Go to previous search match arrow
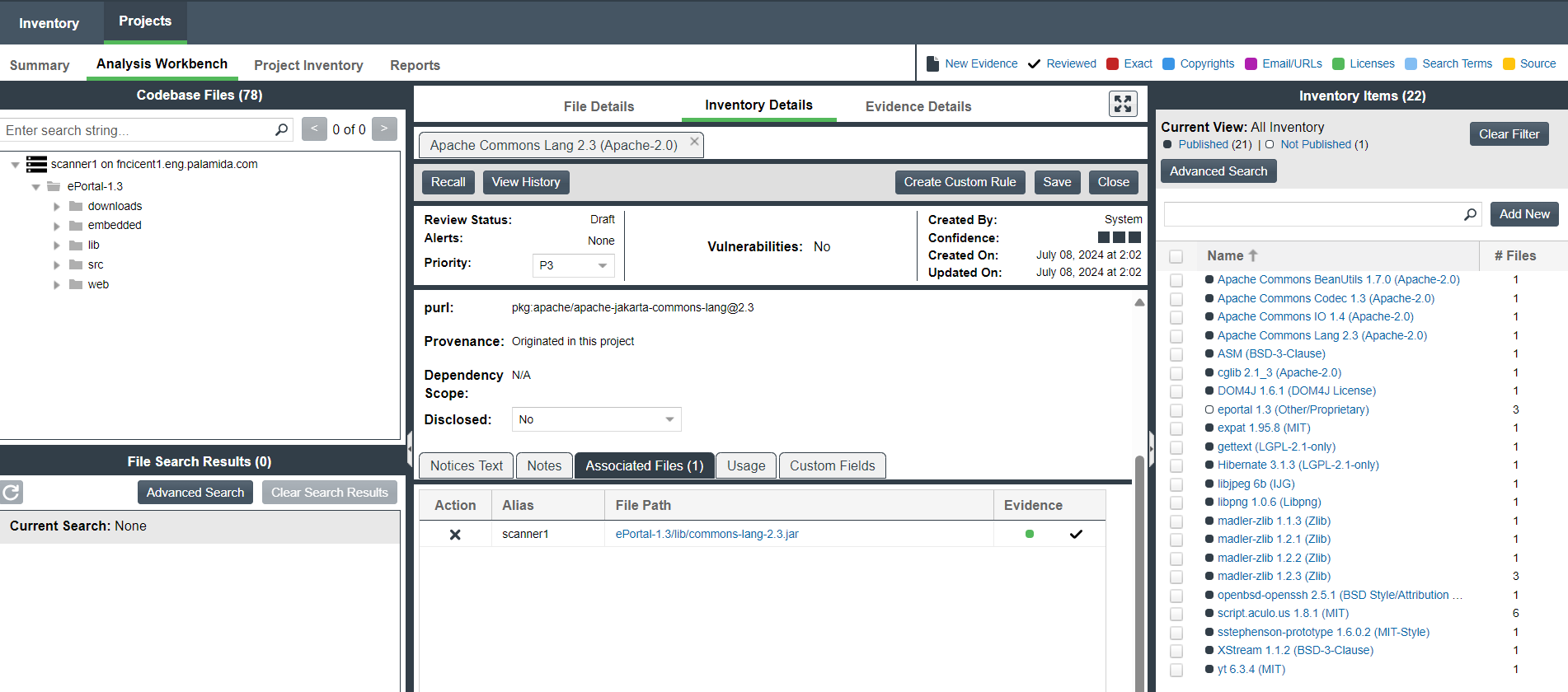 point(314,129)
